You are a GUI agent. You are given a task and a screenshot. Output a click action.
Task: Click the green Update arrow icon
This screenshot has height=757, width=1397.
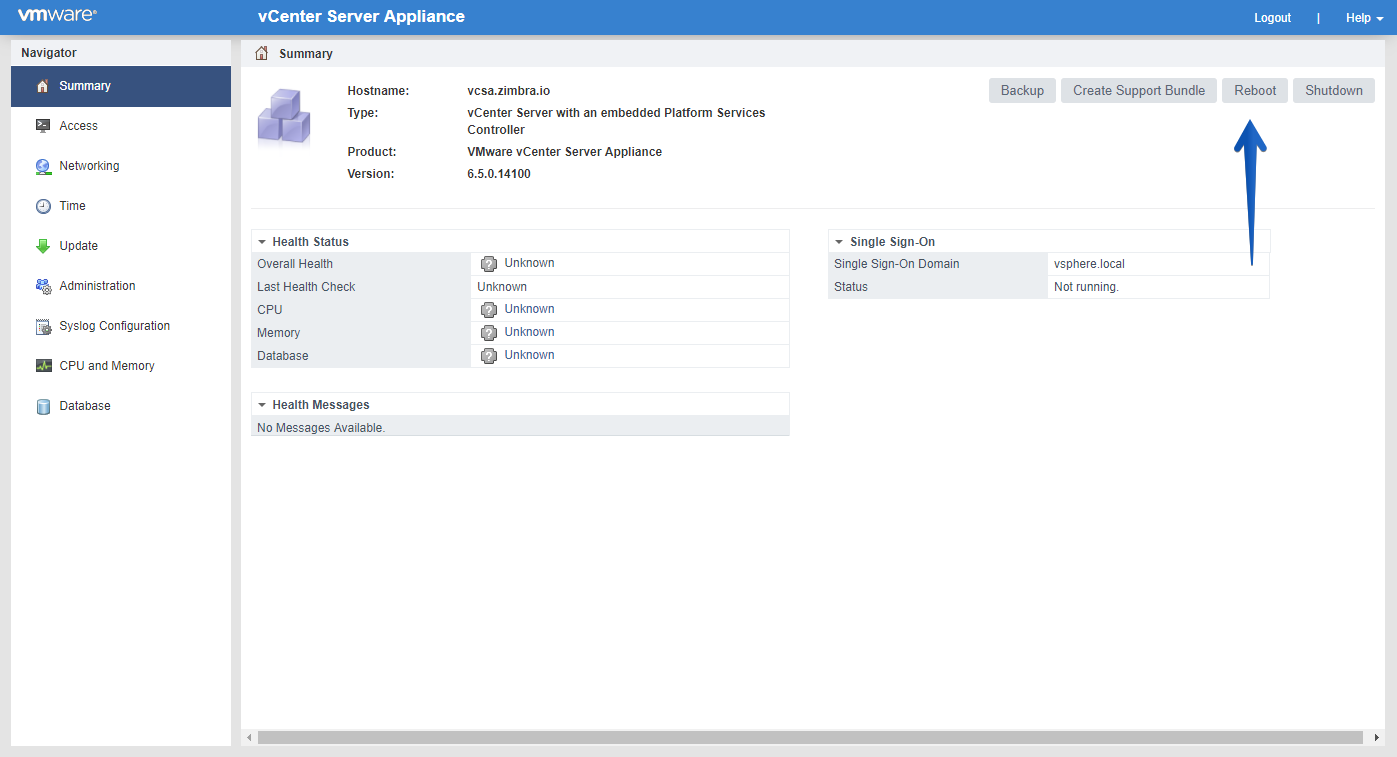pos(43,246)
